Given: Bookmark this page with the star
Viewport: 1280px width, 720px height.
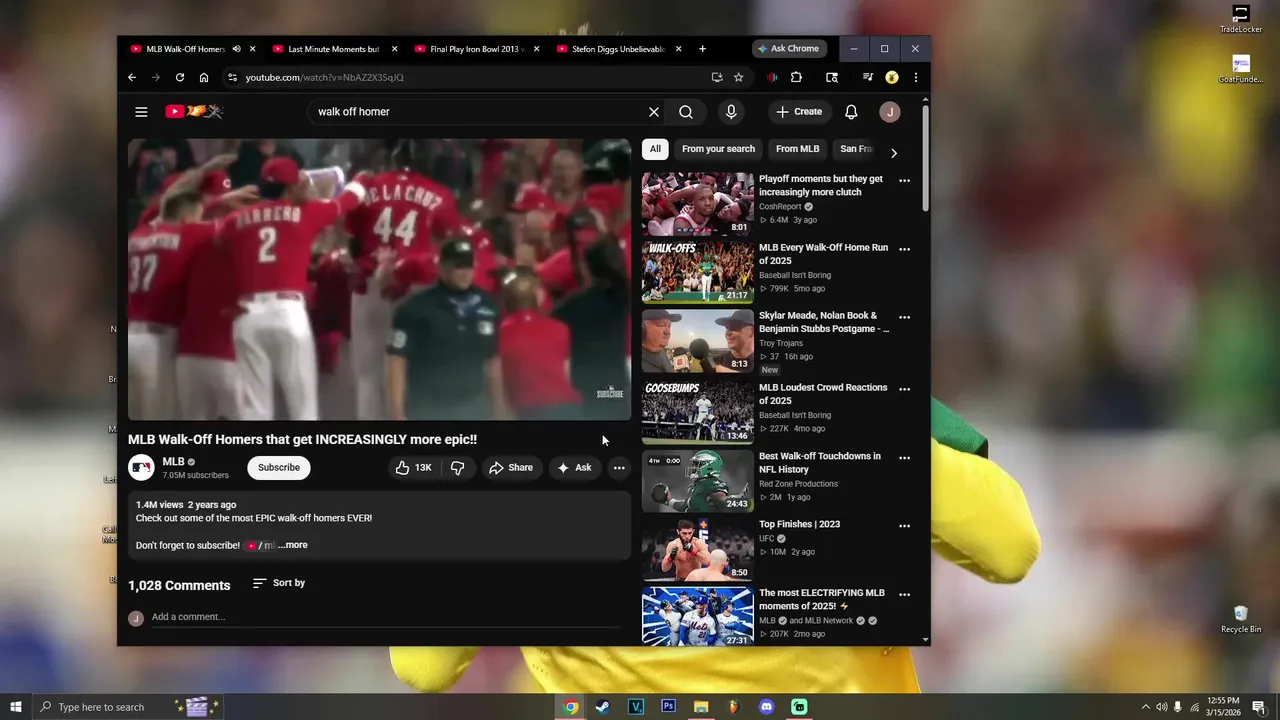Looking at the screenshot, I should click(x=739, y=77).
